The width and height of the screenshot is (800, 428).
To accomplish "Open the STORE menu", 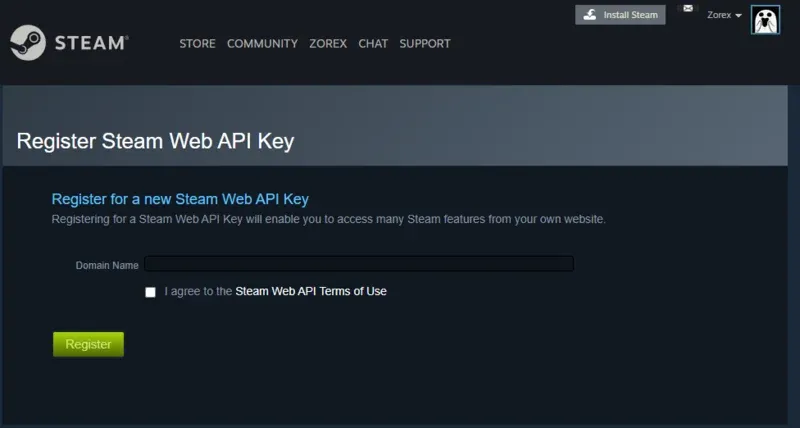I will coord(197,44).
